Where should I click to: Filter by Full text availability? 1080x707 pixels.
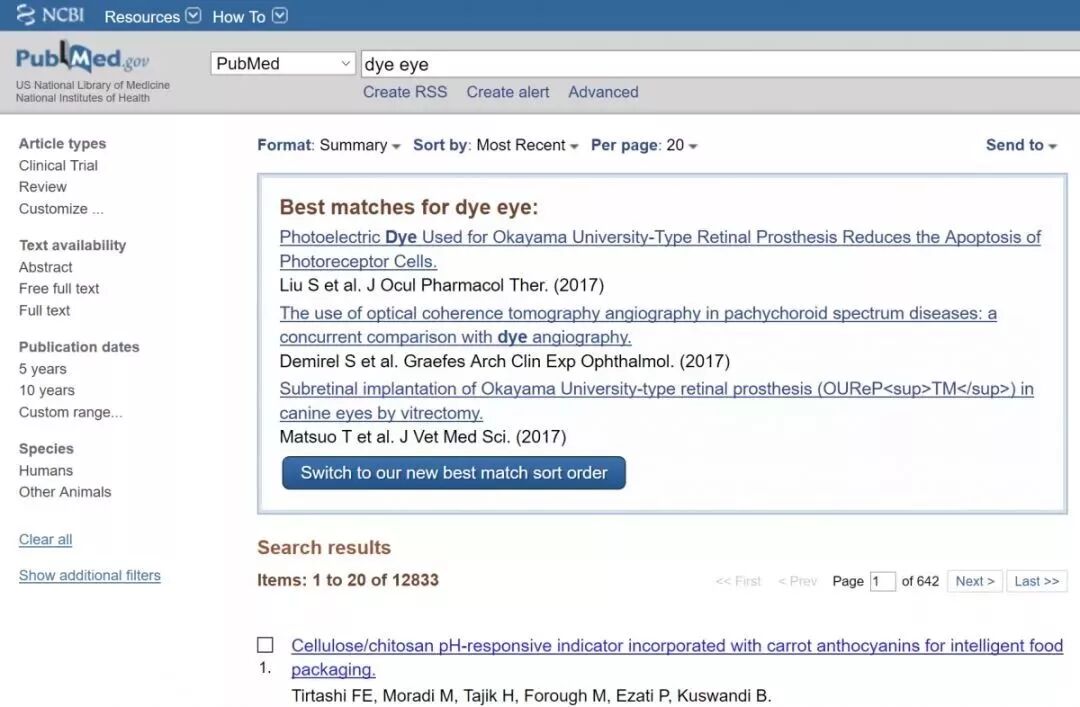(x=45, y=310)
